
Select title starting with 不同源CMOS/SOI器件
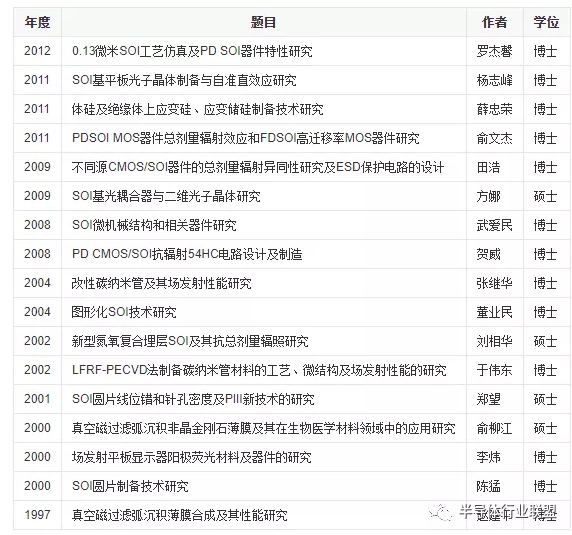(258, 167)
